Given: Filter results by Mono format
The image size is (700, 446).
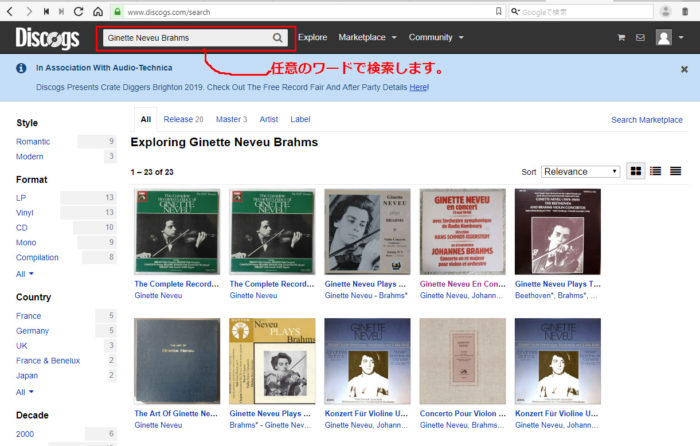Looking at the screenshot, I should point(26,242).
